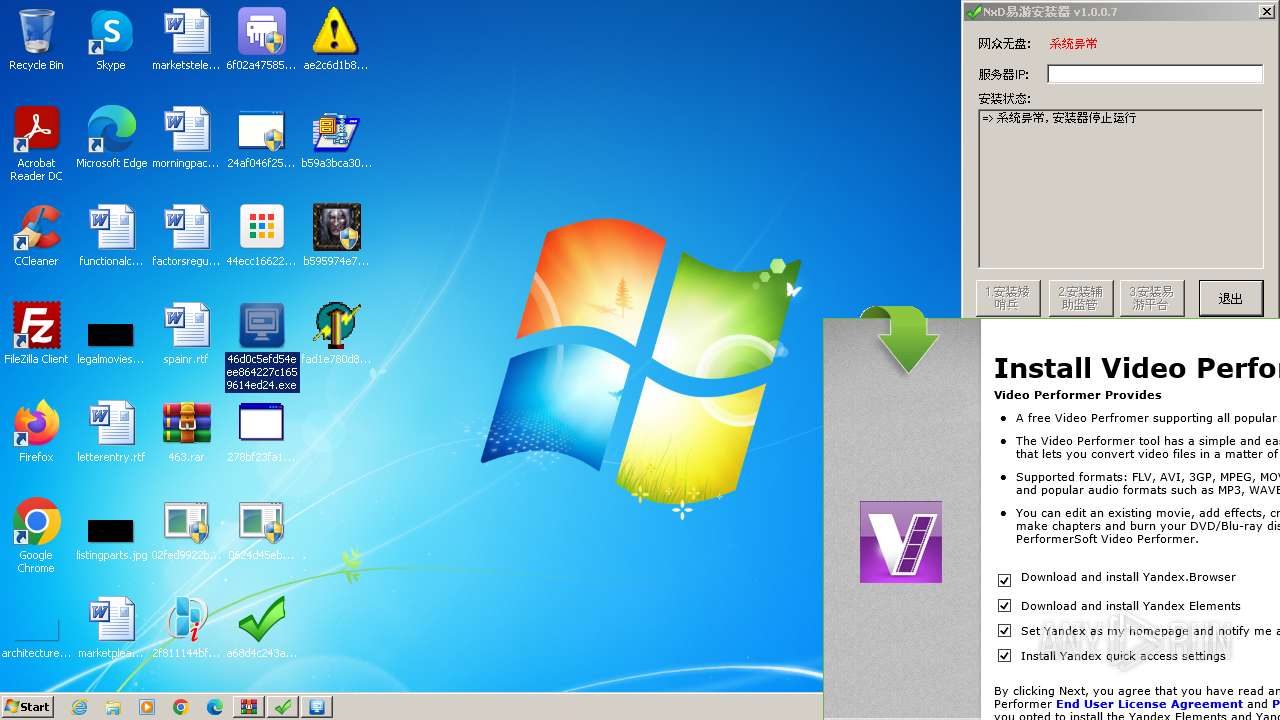Screen dimensions: 1280x720
Task: Select the 02fed9922b installer icon
Action: 186,530
